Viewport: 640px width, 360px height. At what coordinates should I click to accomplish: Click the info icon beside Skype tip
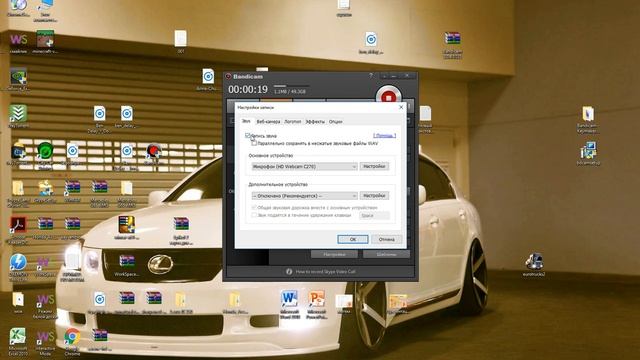(x=289, y=271)
